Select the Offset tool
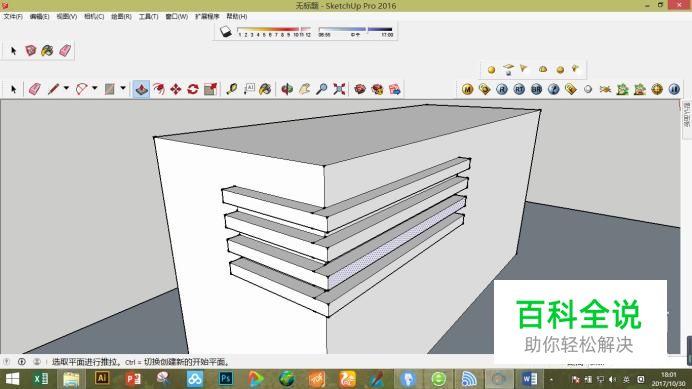692x389 pixels. [158, 89]
